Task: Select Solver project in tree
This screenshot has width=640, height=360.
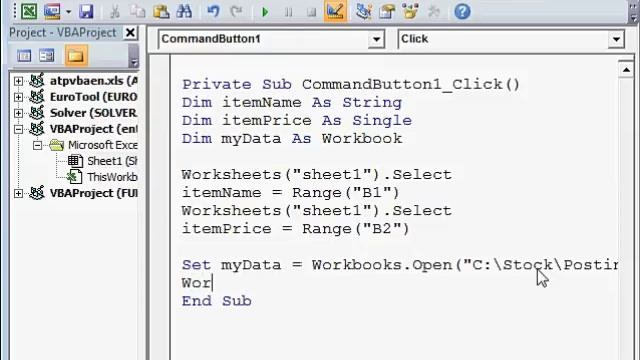Action: click(x=93, y=113)
